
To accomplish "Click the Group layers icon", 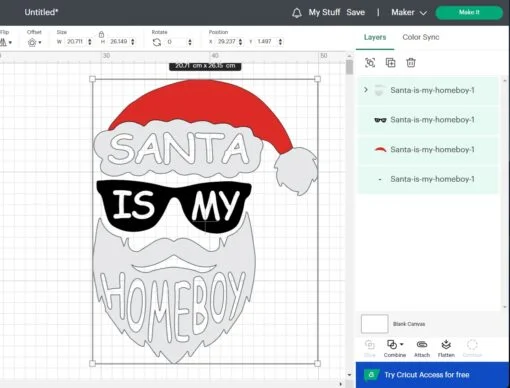I will coord(370,63).
